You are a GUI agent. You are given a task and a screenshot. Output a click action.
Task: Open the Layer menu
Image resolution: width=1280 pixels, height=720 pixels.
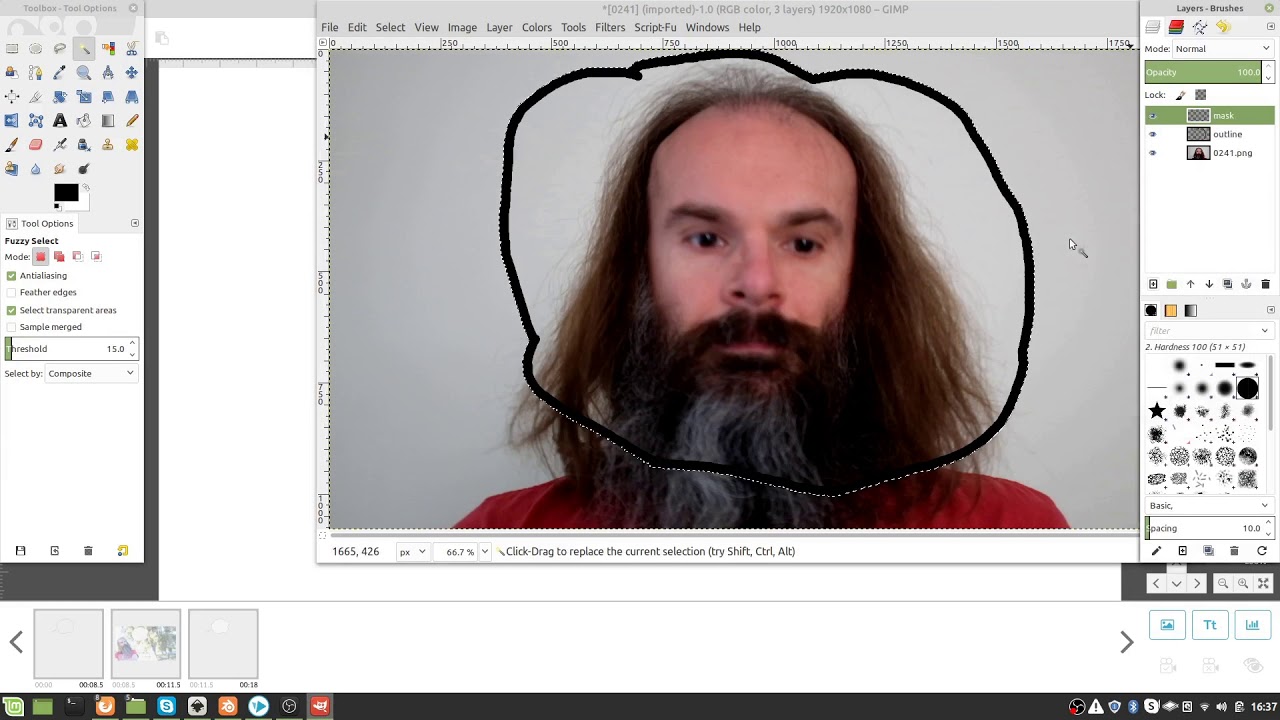[499, 27]
